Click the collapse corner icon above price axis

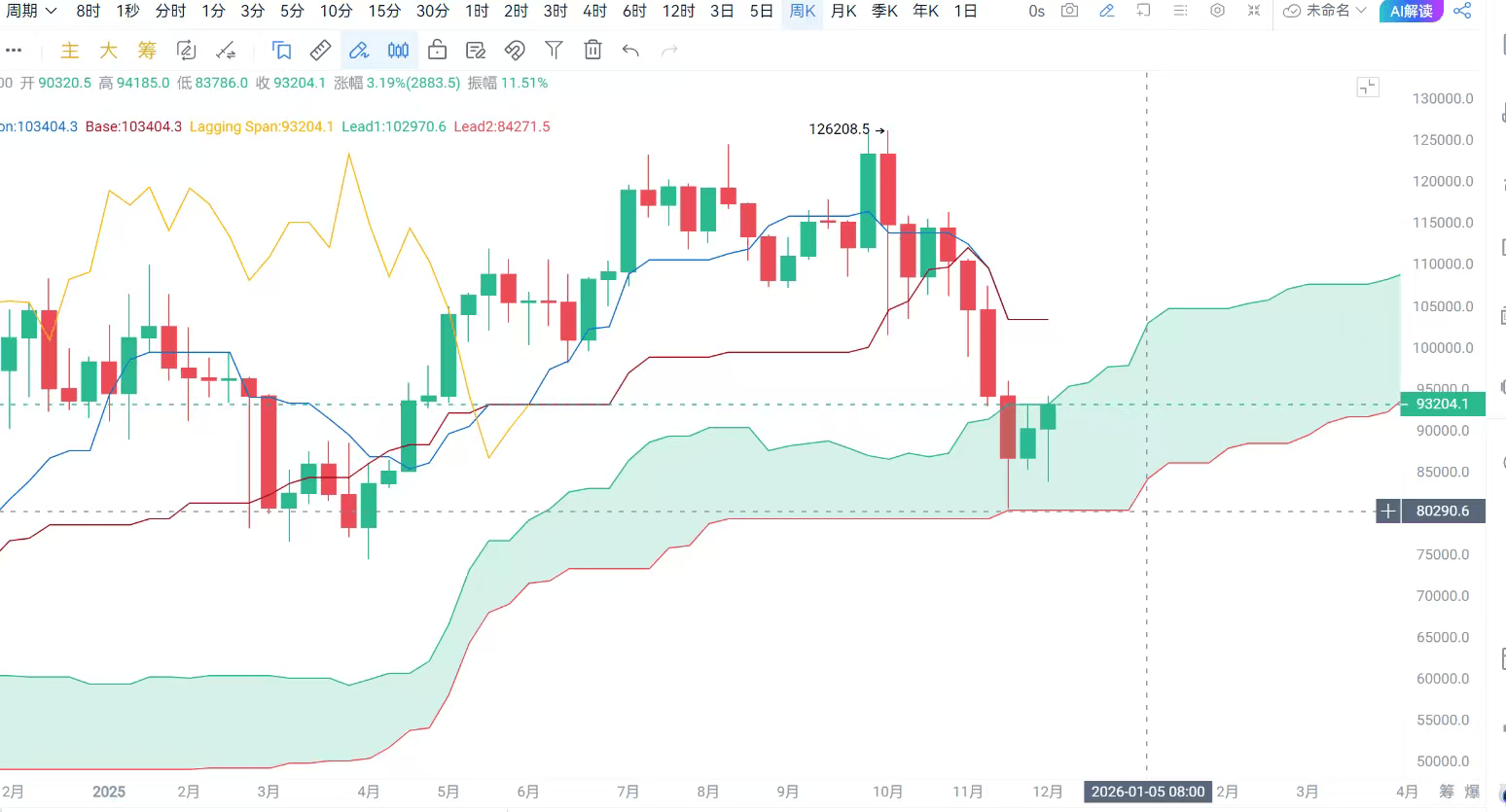pos(1368,88)
